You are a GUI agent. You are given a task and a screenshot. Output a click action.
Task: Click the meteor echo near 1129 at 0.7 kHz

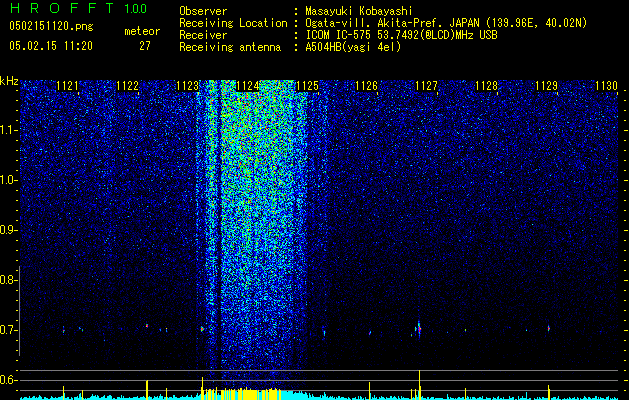pos(548,329)
